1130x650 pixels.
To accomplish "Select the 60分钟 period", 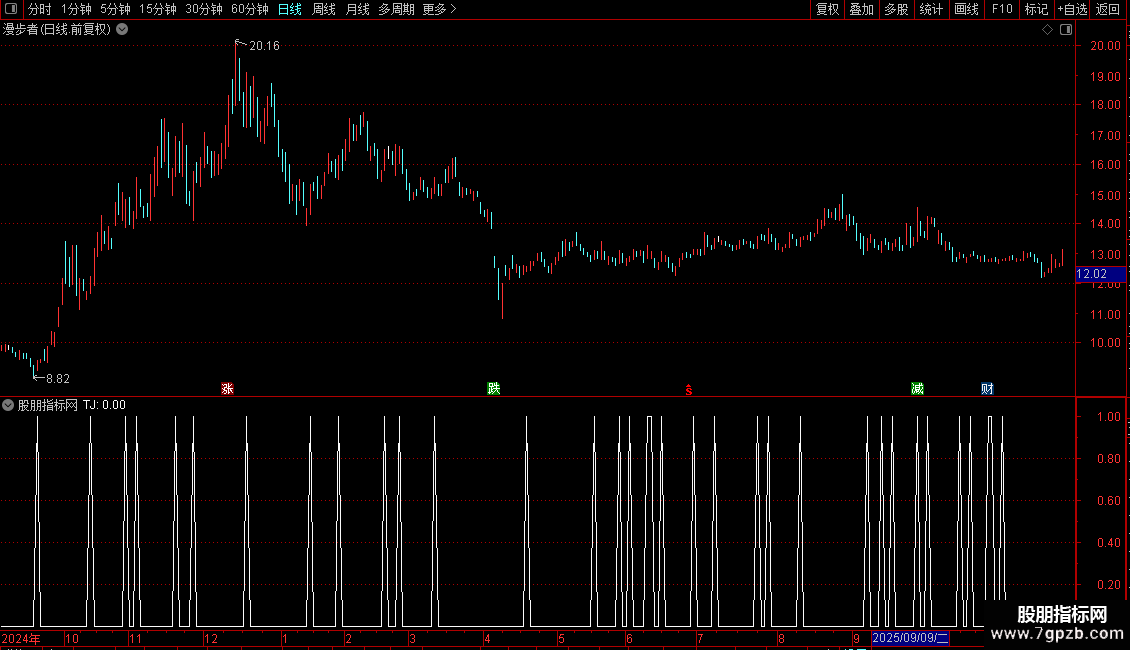I will coord(249,9).
